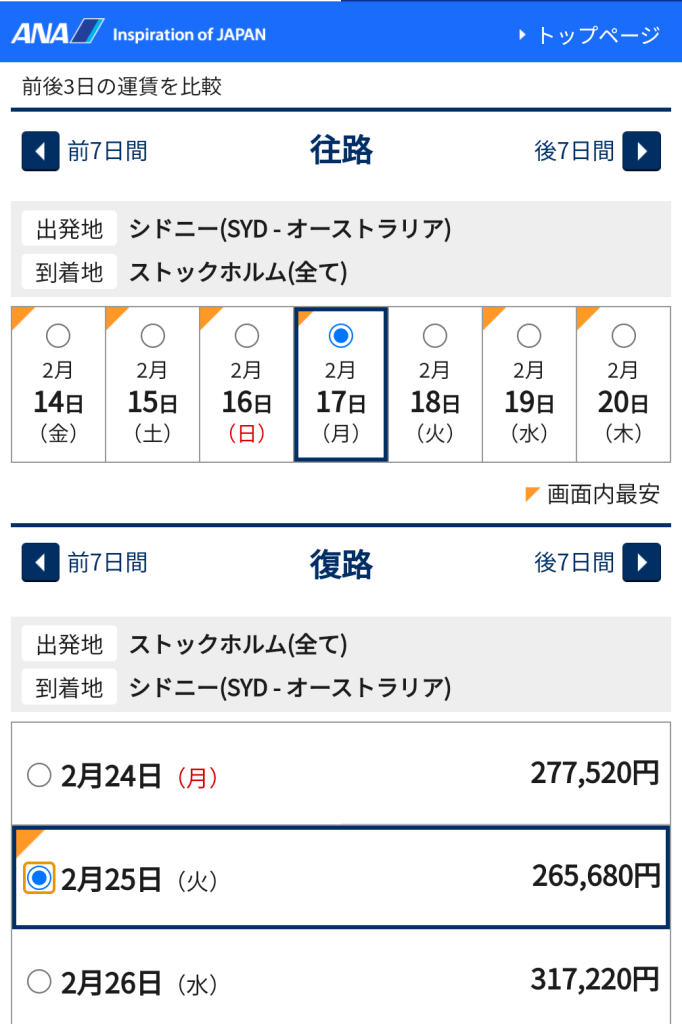This screenshot has width=682, height=1024.
Task: Click return previous 7 days arrow icon
Action: point(40,563)
